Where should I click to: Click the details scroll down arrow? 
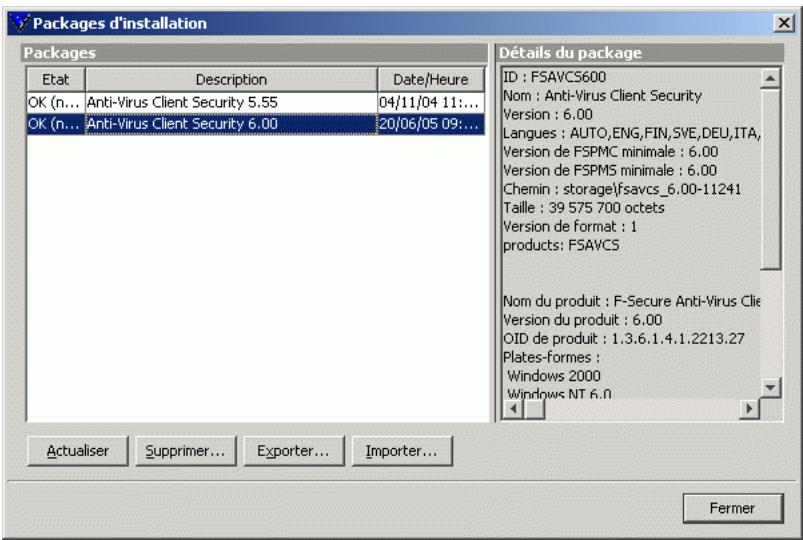pyautogui.click(x=770, y=387)
